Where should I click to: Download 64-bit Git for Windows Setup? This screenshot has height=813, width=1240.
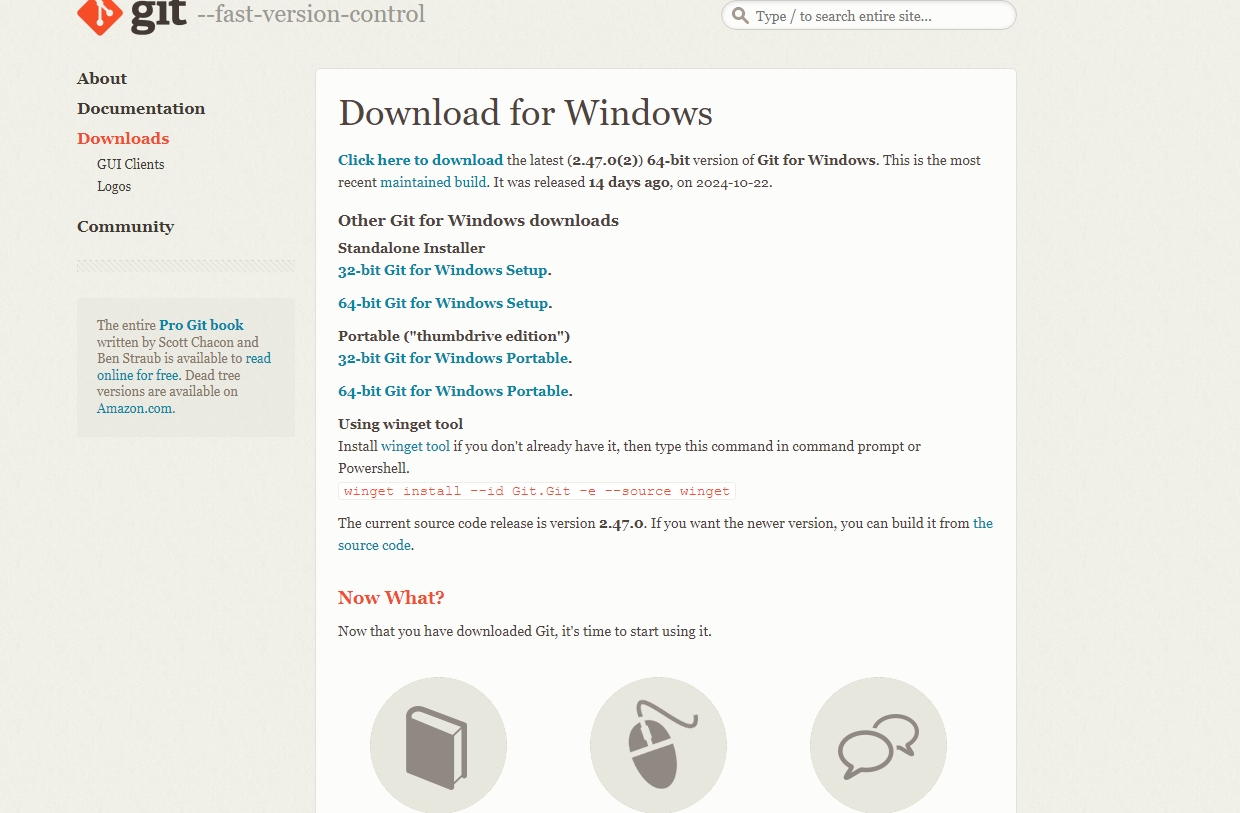pyautogui.click(x=443, y=303)
